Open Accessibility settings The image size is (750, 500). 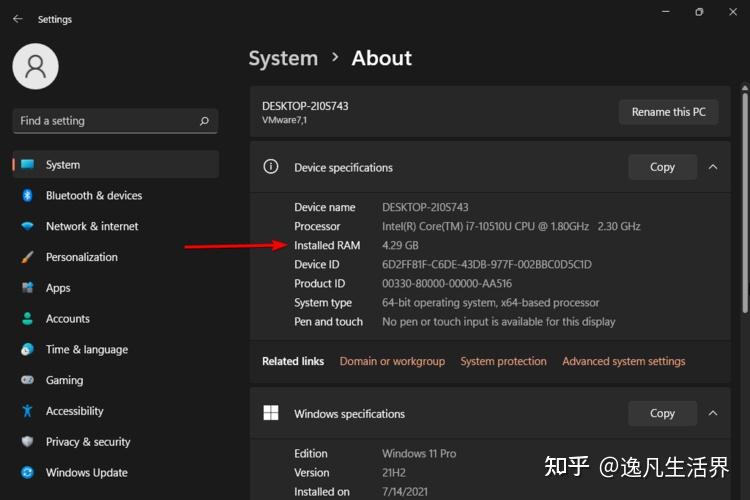[116, 411]
